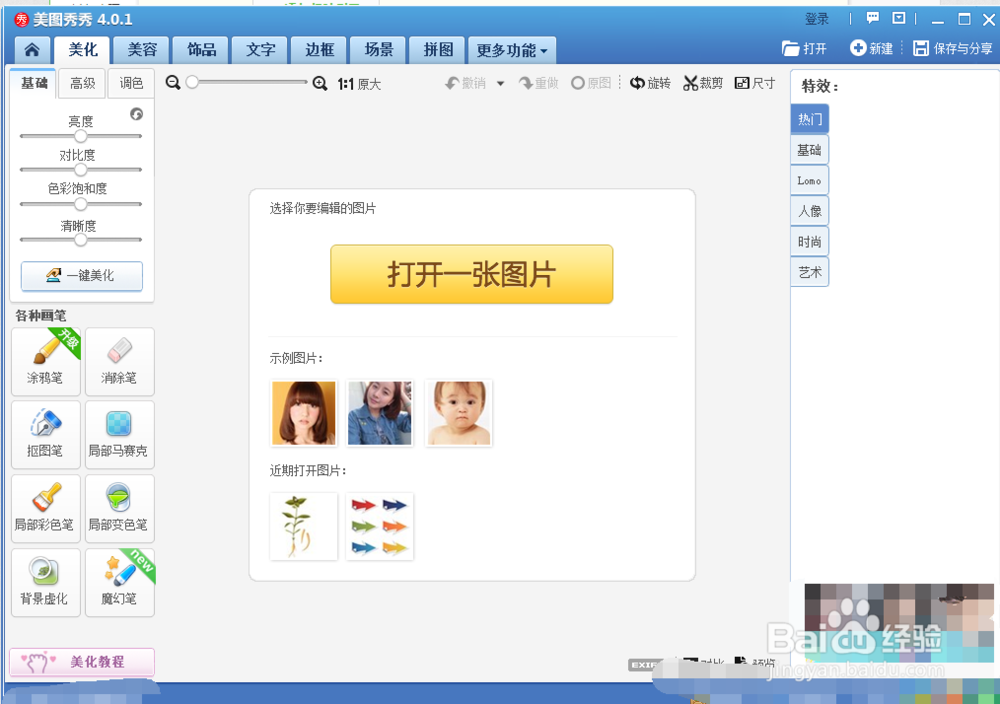This screenshot has height=704, width=1000.
Task: Click the EXIF info button at bottom
Action: click(643, 664)
